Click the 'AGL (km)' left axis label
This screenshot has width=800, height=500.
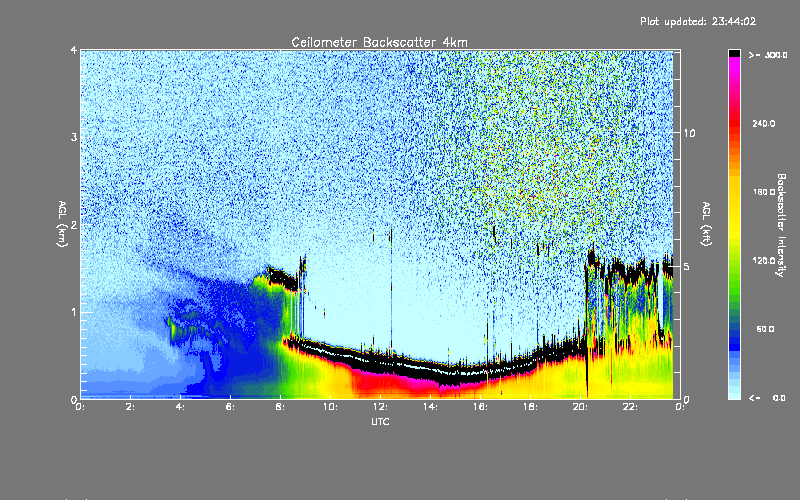pyautogui.click(x=63, y=224)
